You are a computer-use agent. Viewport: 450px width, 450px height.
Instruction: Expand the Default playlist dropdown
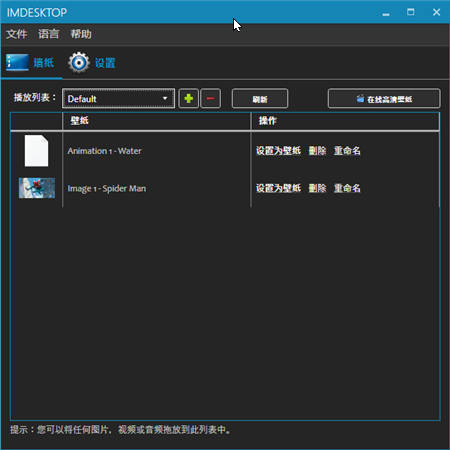(x=118, y=99)
